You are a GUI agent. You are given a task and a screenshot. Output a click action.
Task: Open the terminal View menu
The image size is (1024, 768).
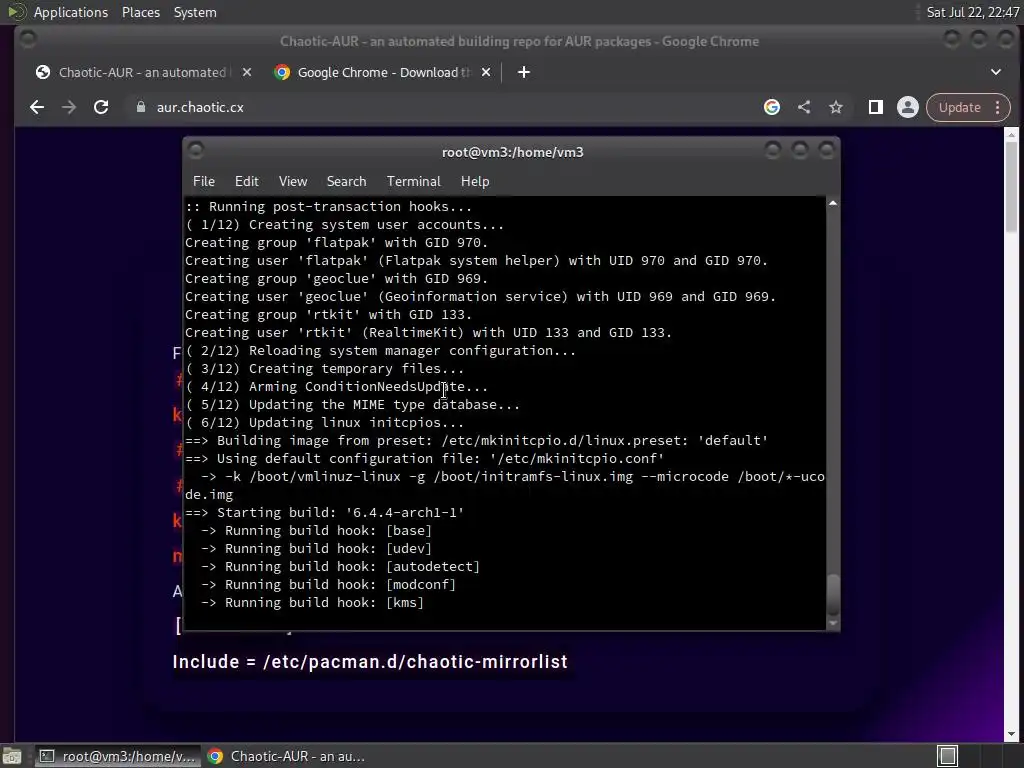tap(293, 182)
